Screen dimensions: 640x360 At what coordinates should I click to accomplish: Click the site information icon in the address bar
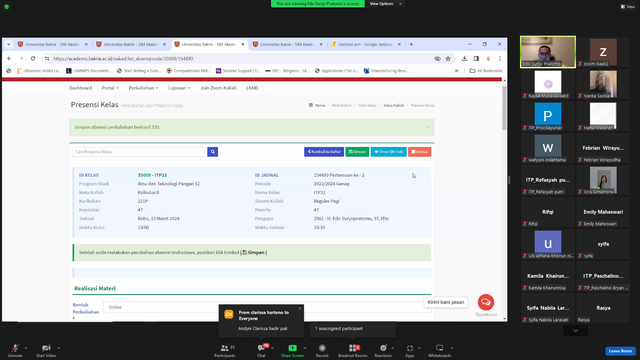(x=47, y=59)
